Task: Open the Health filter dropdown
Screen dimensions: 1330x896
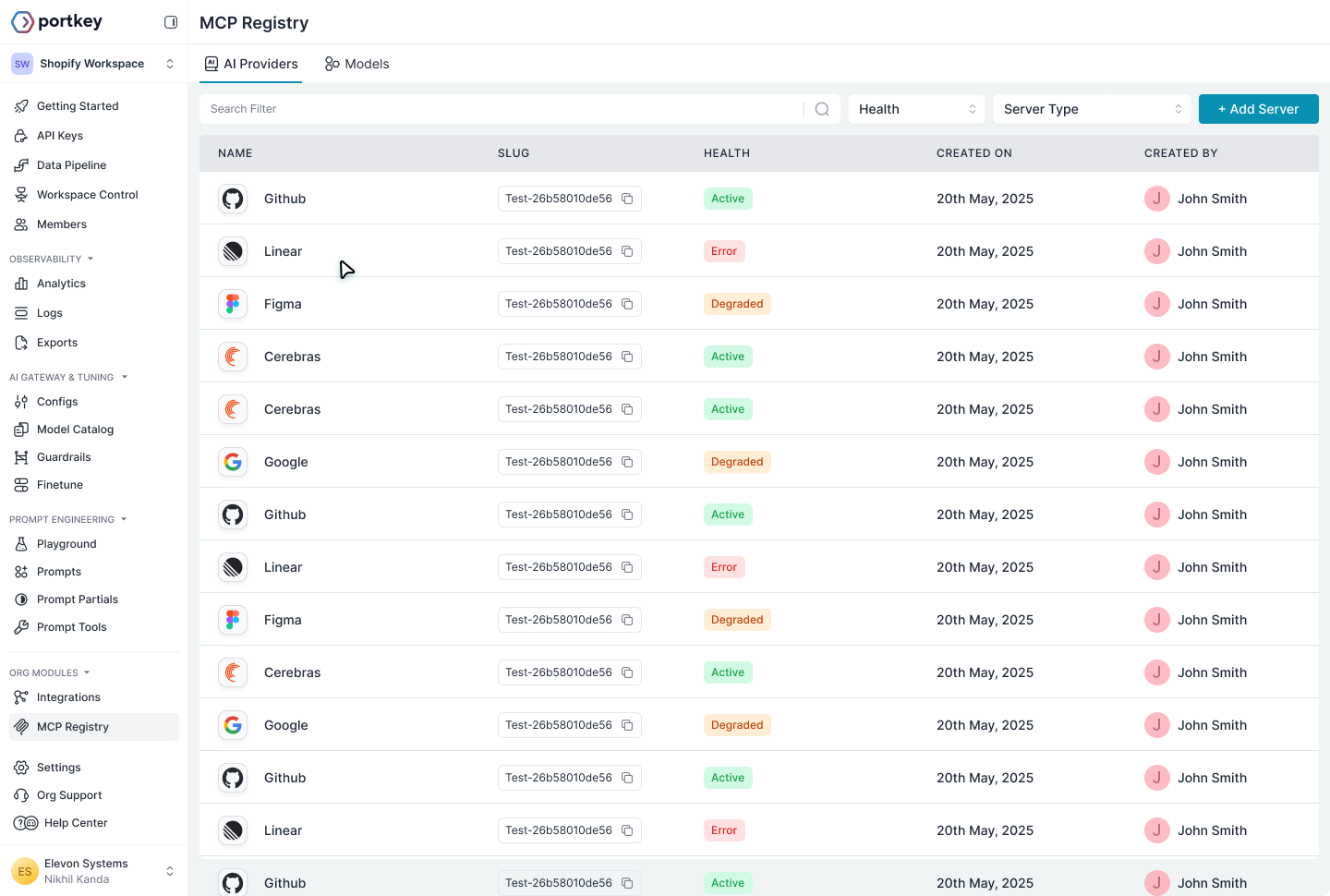Action: 915,108
